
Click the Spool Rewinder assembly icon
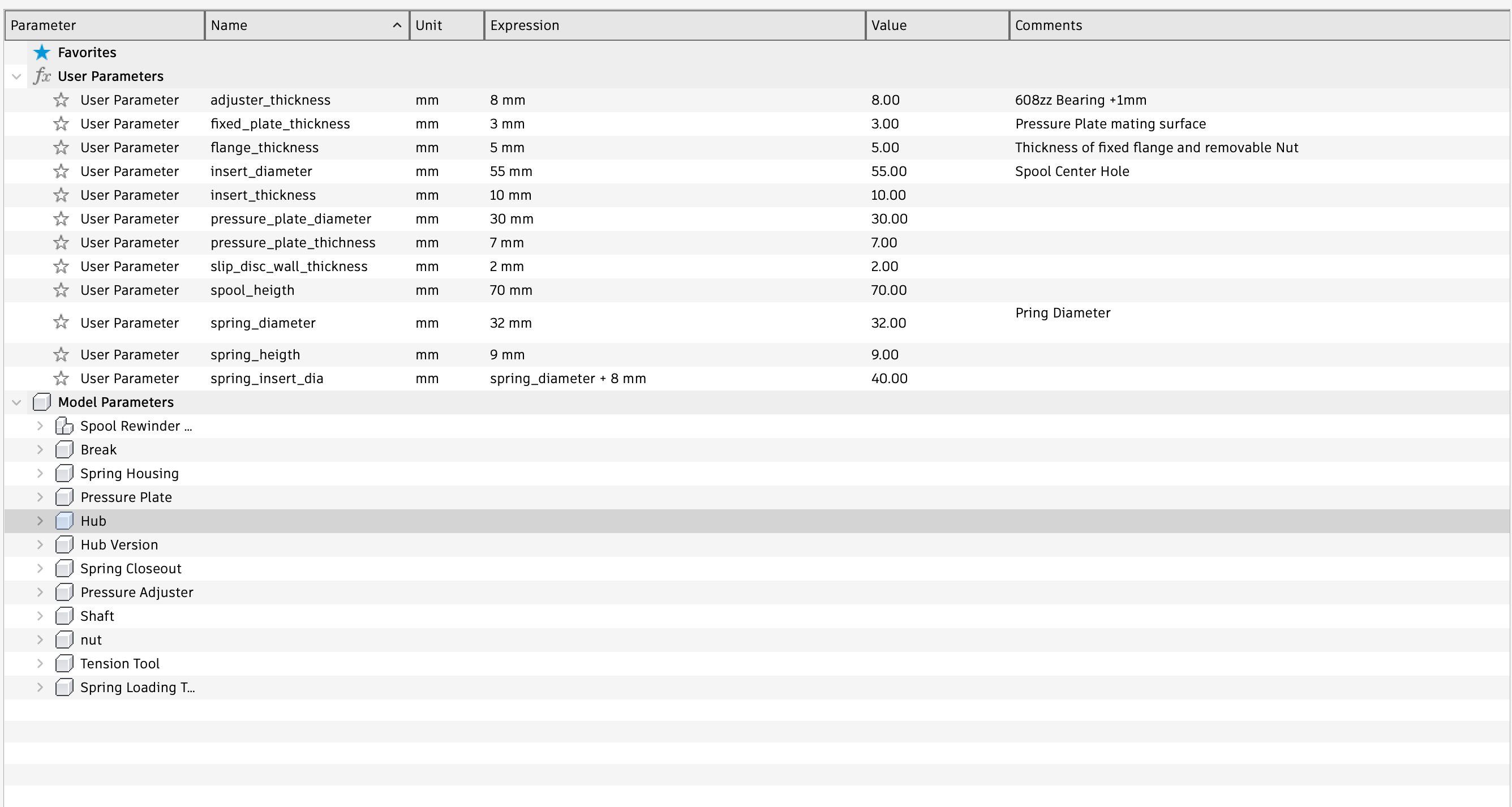[64, 426]
